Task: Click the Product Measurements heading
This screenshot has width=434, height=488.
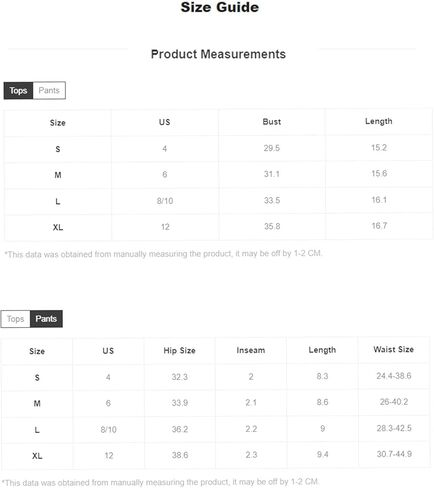Action: 218,54
